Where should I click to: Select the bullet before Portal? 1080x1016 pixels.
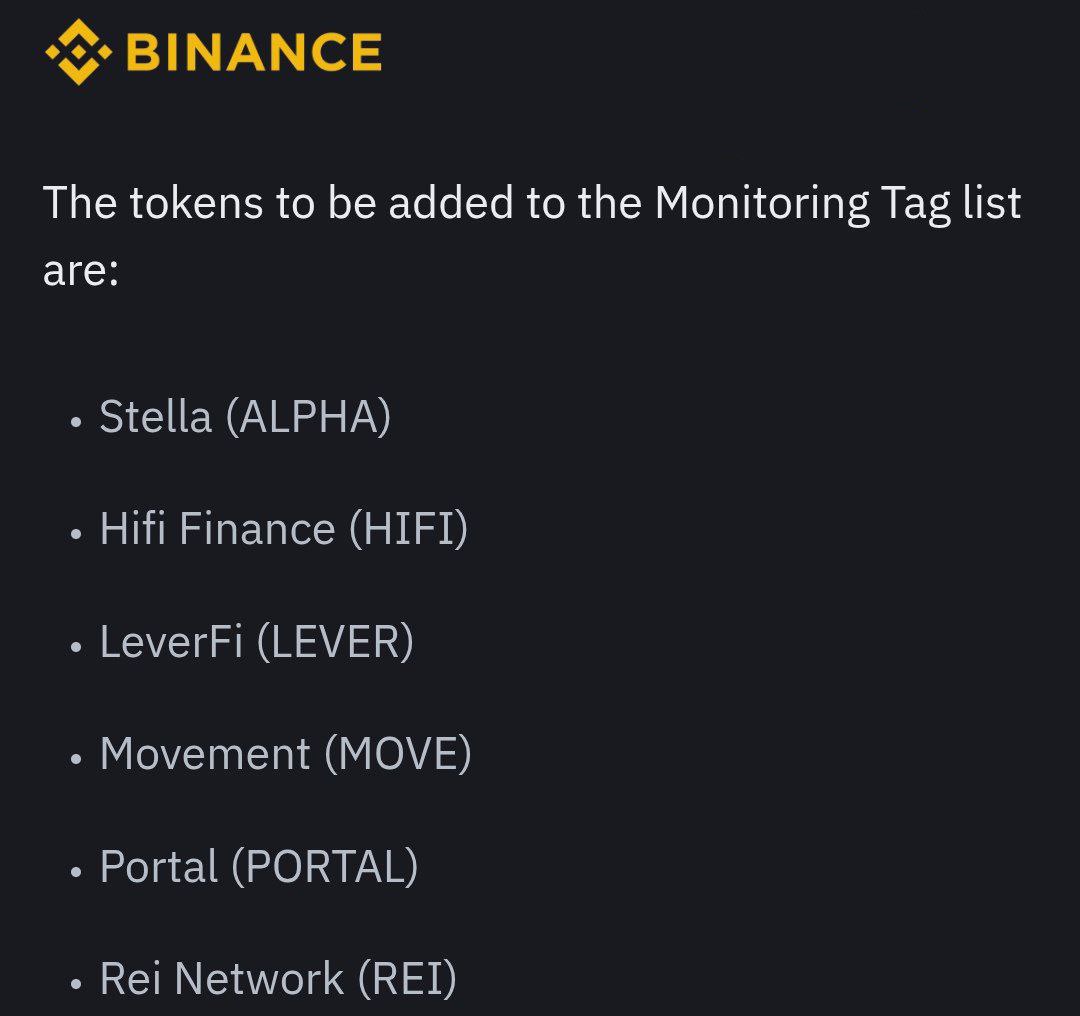point(76,871)
